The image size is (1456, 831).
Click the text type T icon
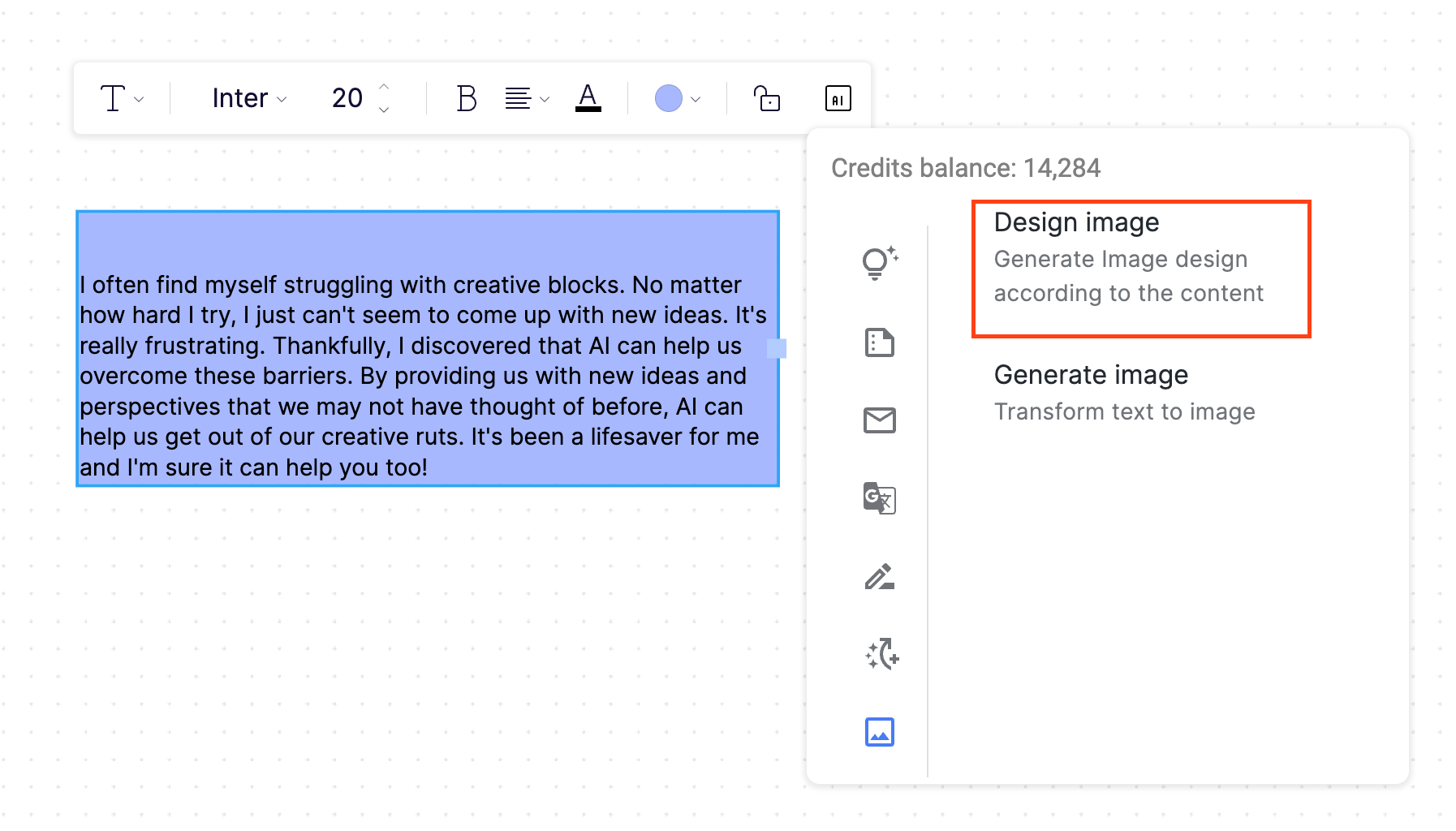click(x=112, y=98)
